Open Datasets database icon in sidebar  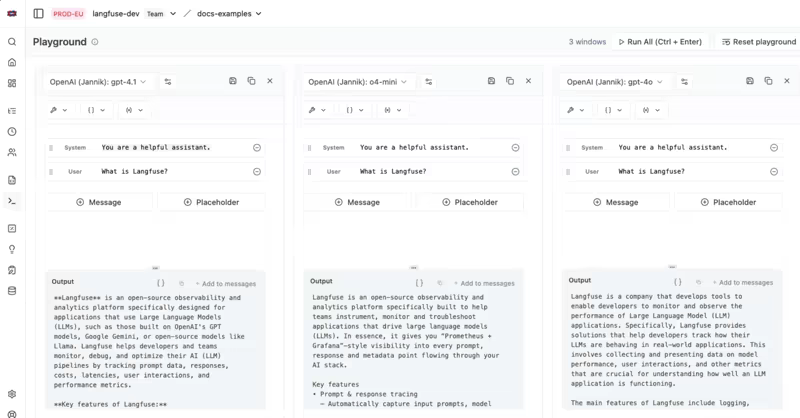(12, 291)
